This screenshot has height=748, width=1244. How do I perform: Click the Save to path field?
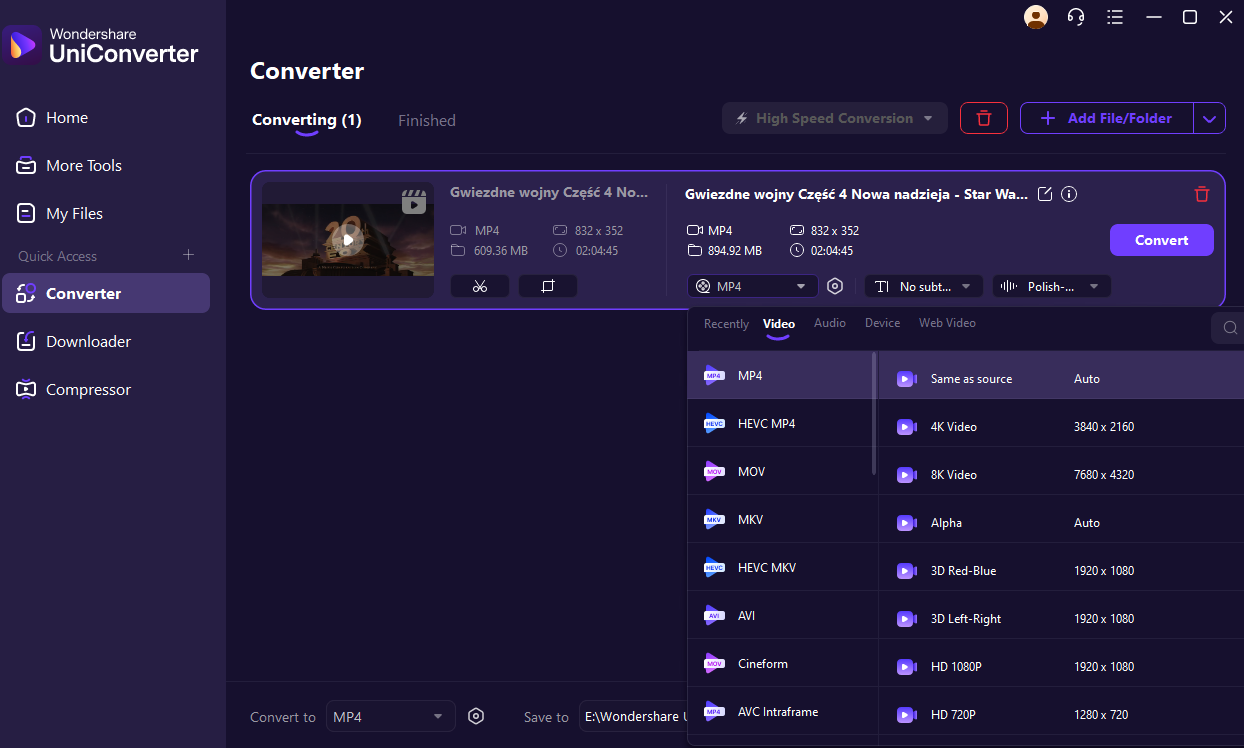pyautogui.click(x=634, y=716)
